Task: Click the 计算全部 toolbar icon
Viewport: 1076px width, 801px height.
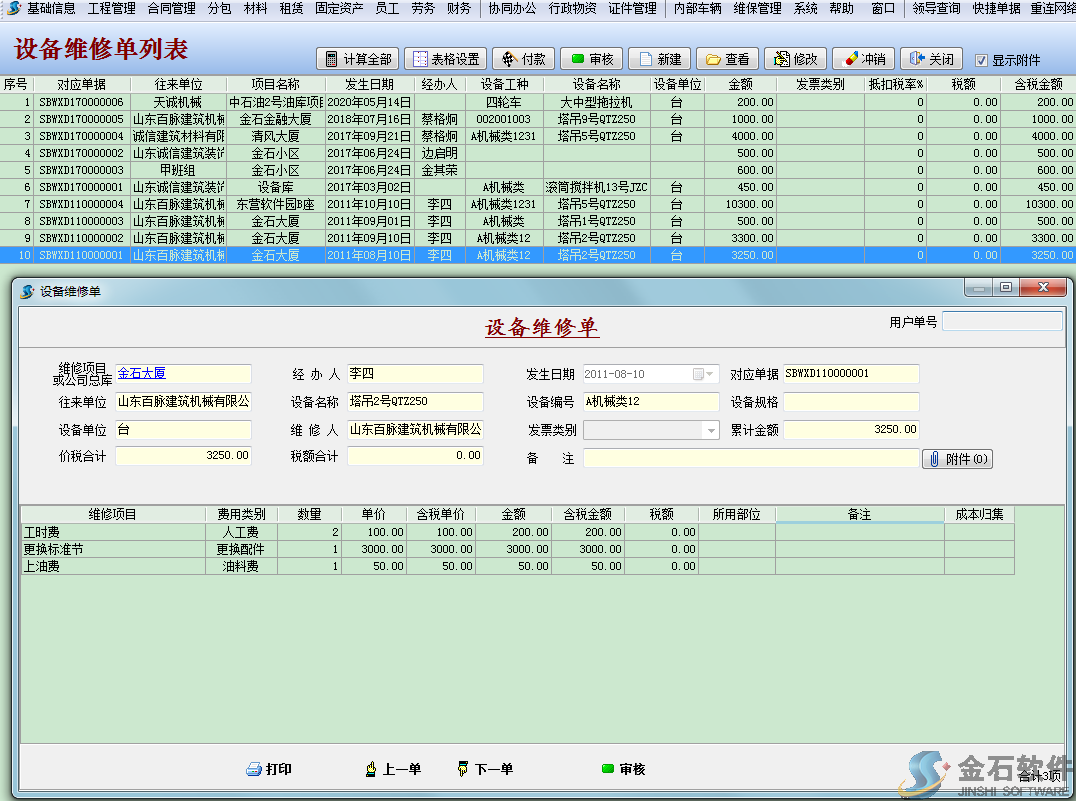Action: (359, 58)
